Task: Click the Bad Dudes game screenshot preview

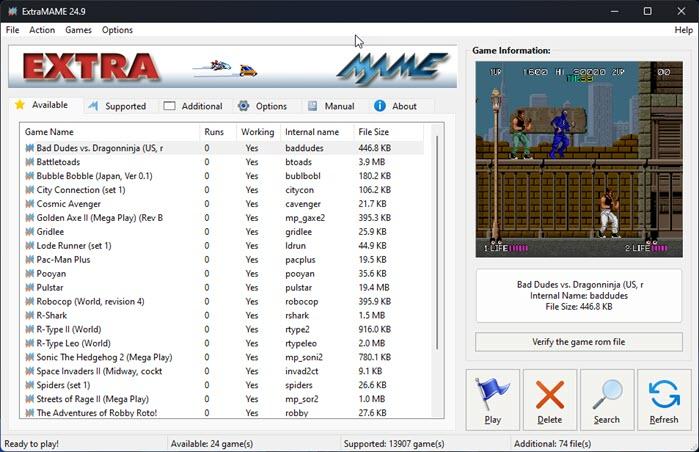Action: pos(579,159)
